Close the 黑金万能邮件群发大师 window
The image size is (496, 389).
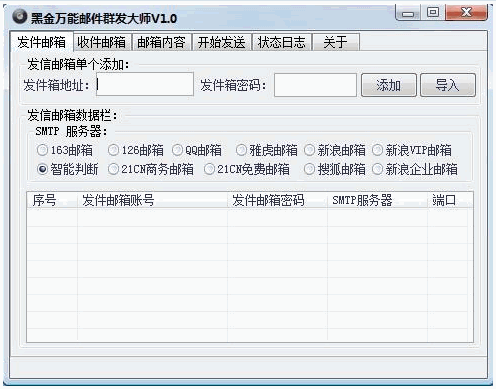coord(467,13)
